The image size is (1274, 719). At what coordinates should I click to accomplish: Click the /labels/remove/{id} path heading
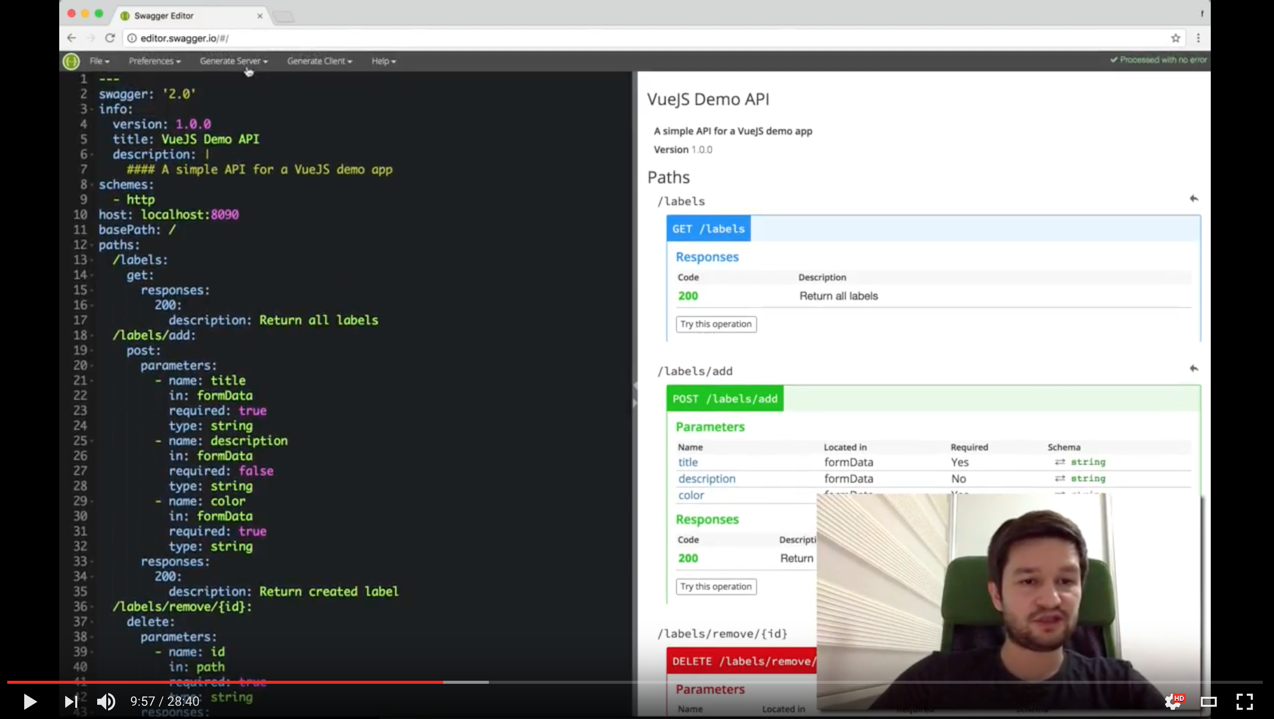(x=722, y=634)
